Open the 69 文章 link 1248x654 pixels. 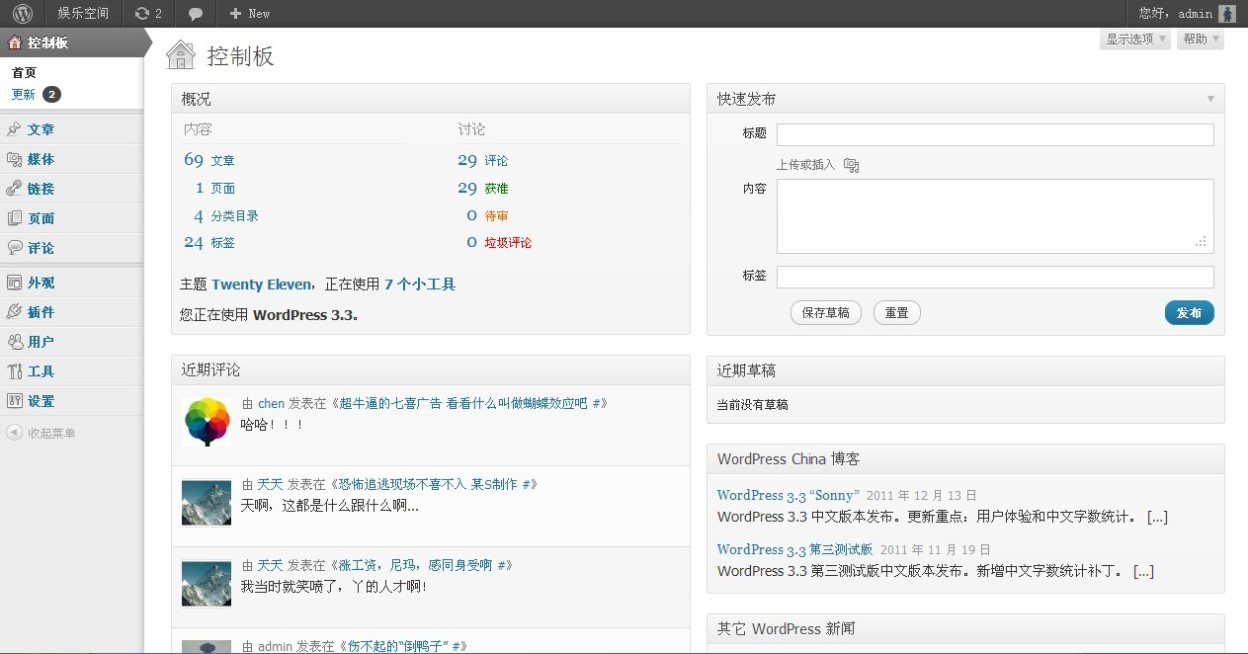(x=209, y=160)
